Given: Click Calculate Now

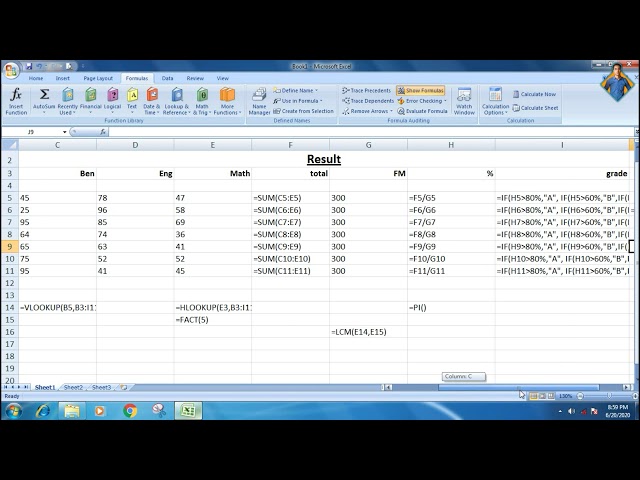Looking at the screenshot, I should [x=534, y=94].
